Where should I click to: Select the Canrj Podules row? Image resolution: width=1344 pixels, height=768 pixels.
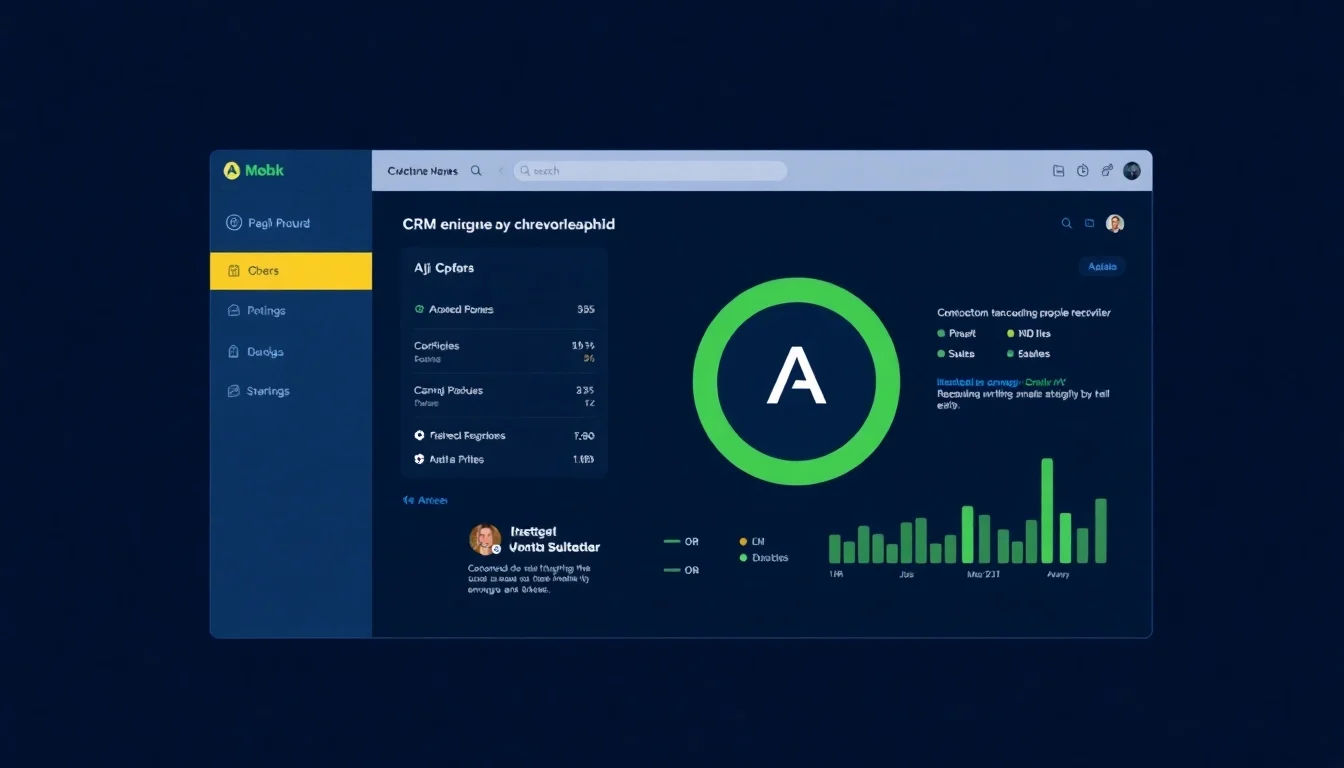click(504, 396)
